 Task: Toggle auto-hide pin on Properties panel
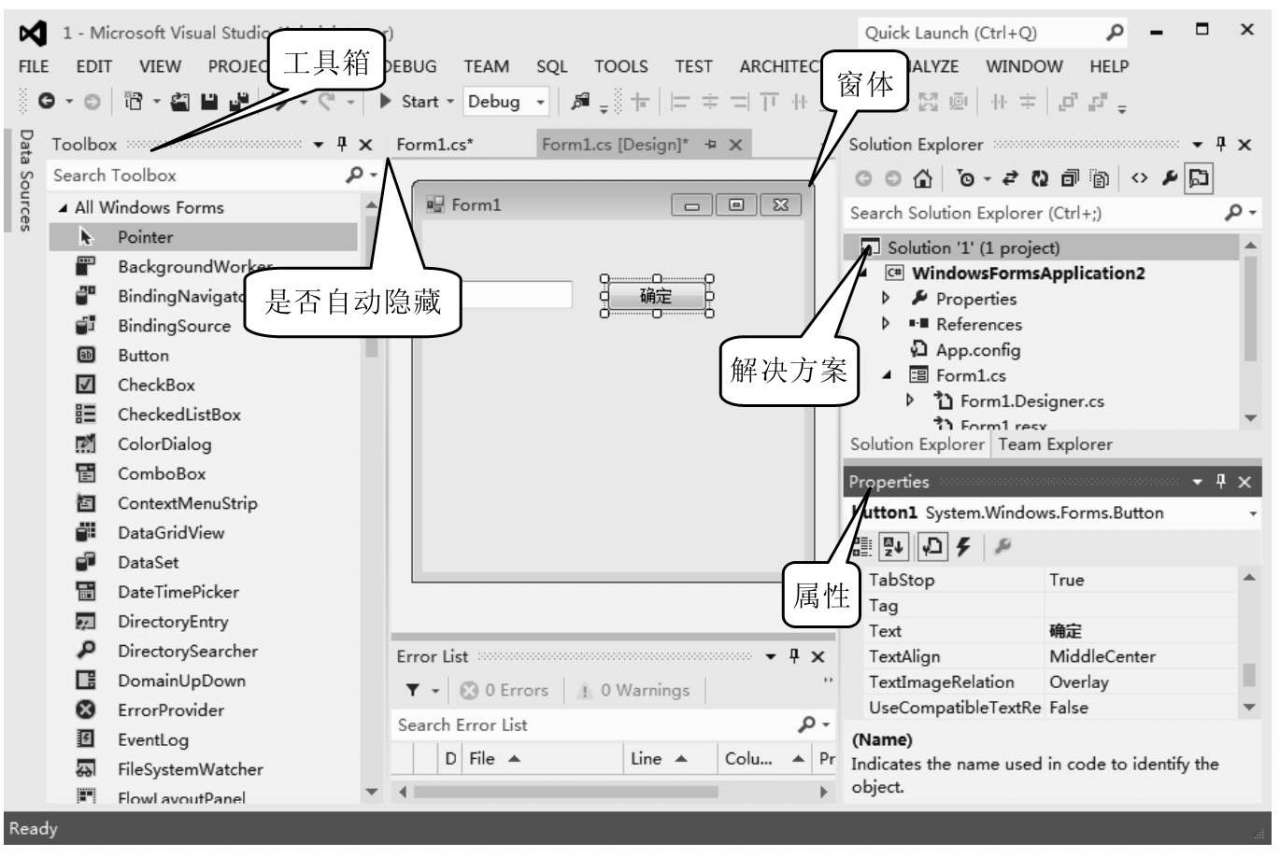[x=1220, y=482]
